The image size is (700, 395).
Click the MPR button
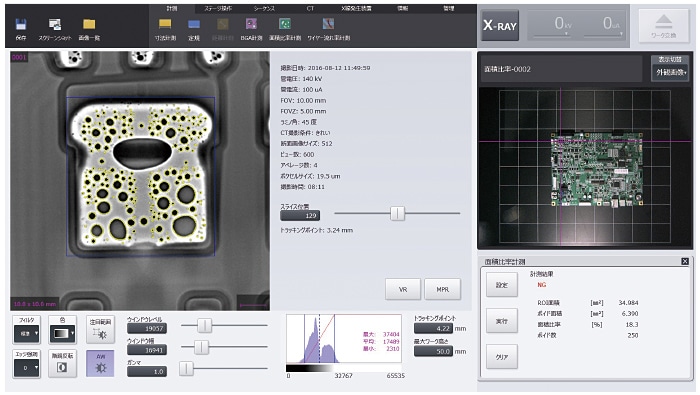442,289
